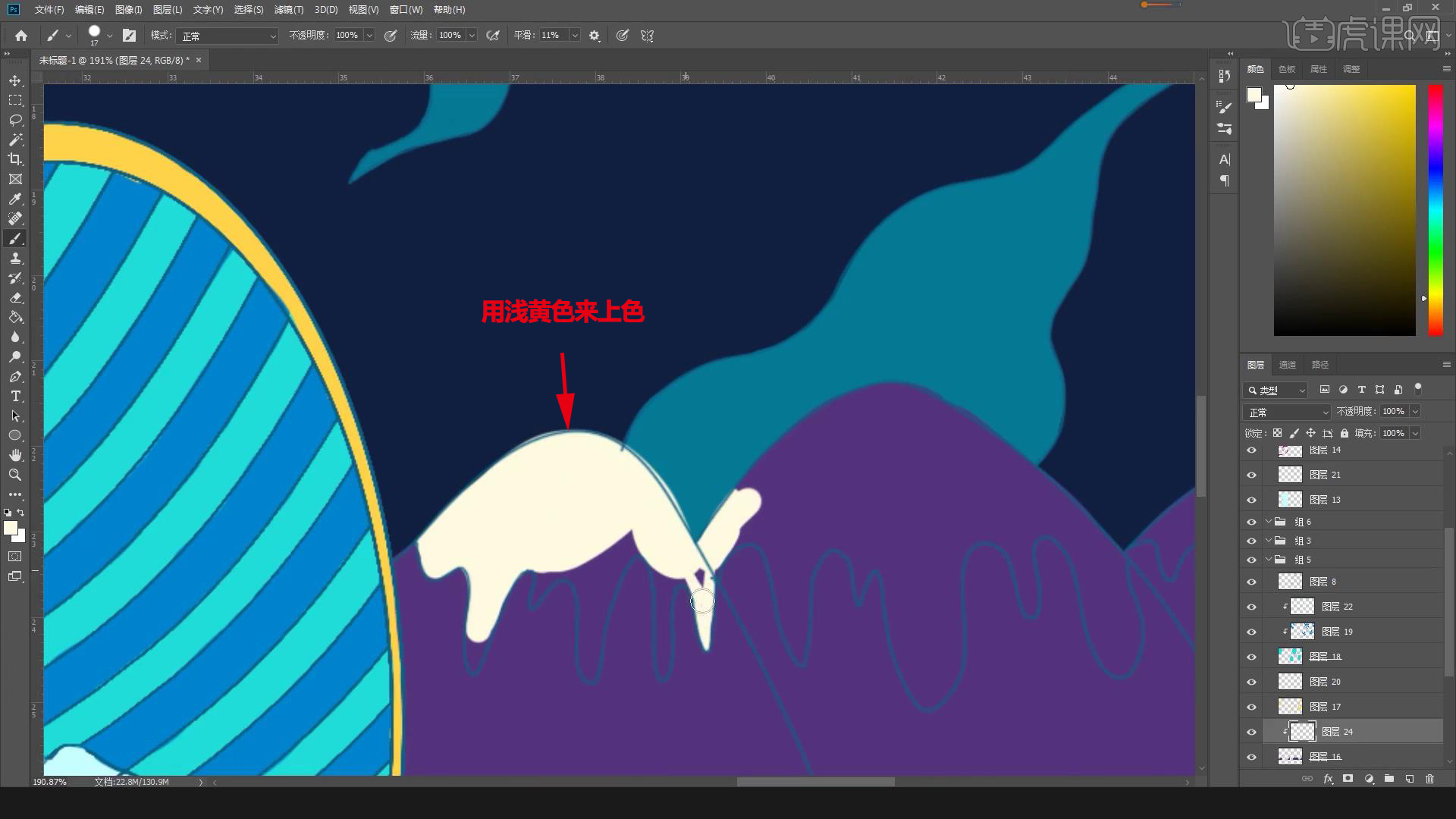Add a layer mask

point(1348,779)
